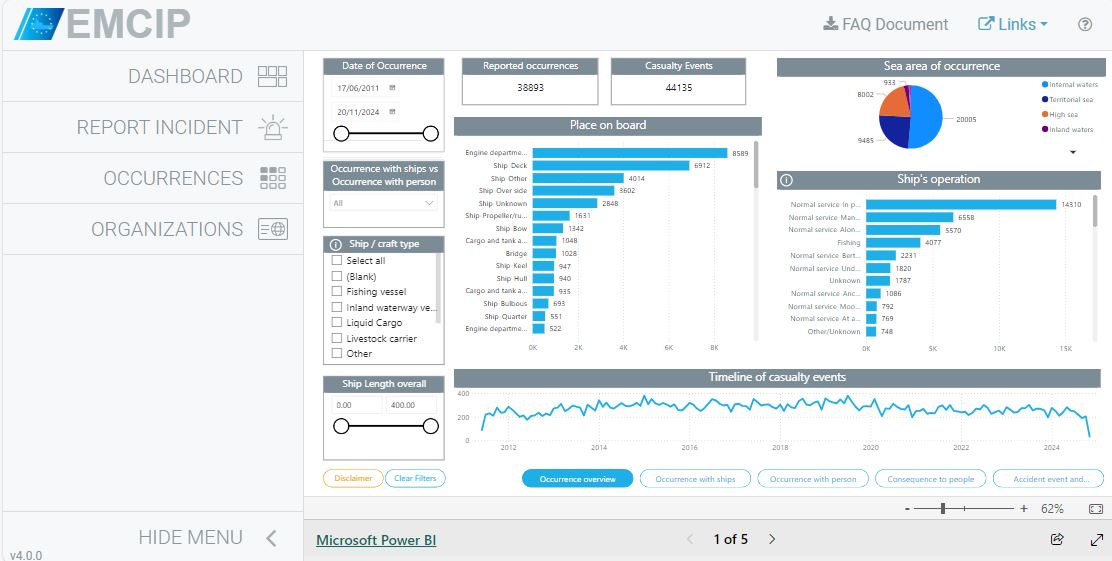Switch to Occurrence with person tab
The height and width of the screenshot is (561, 1112).
(813, 479)
